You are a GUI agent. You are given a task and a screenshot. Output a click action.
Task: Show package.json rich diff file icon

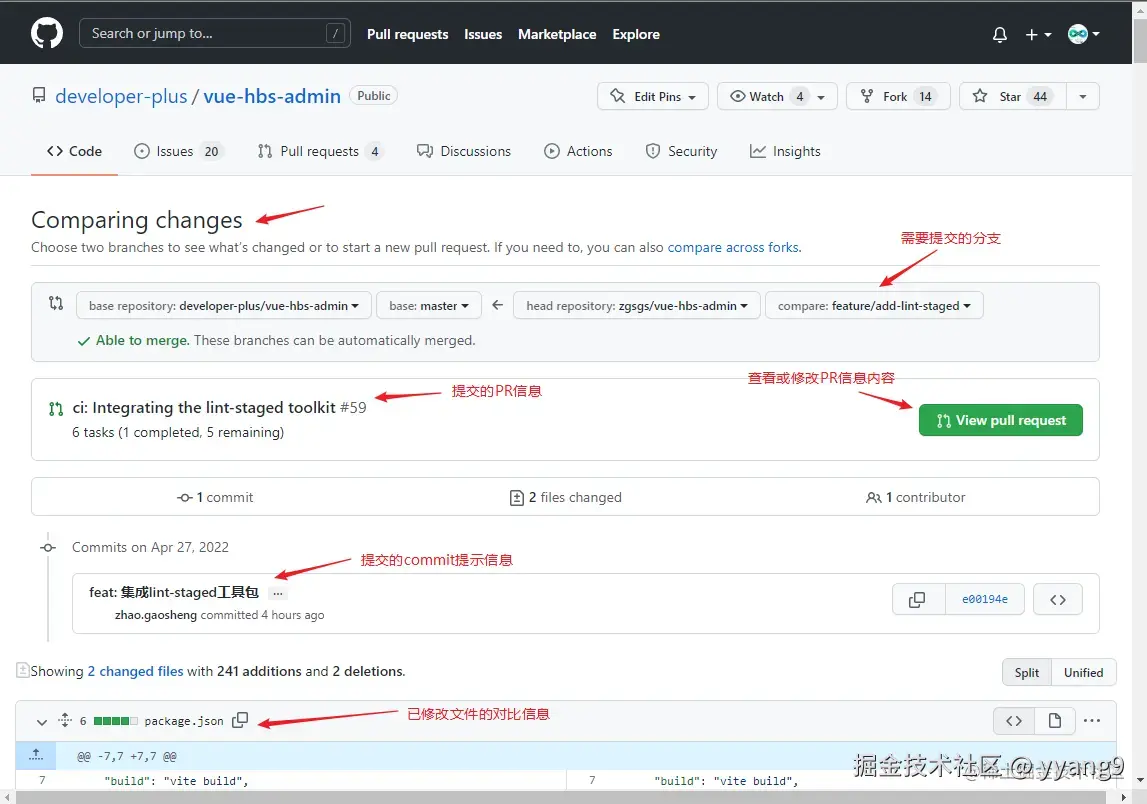1055,721
